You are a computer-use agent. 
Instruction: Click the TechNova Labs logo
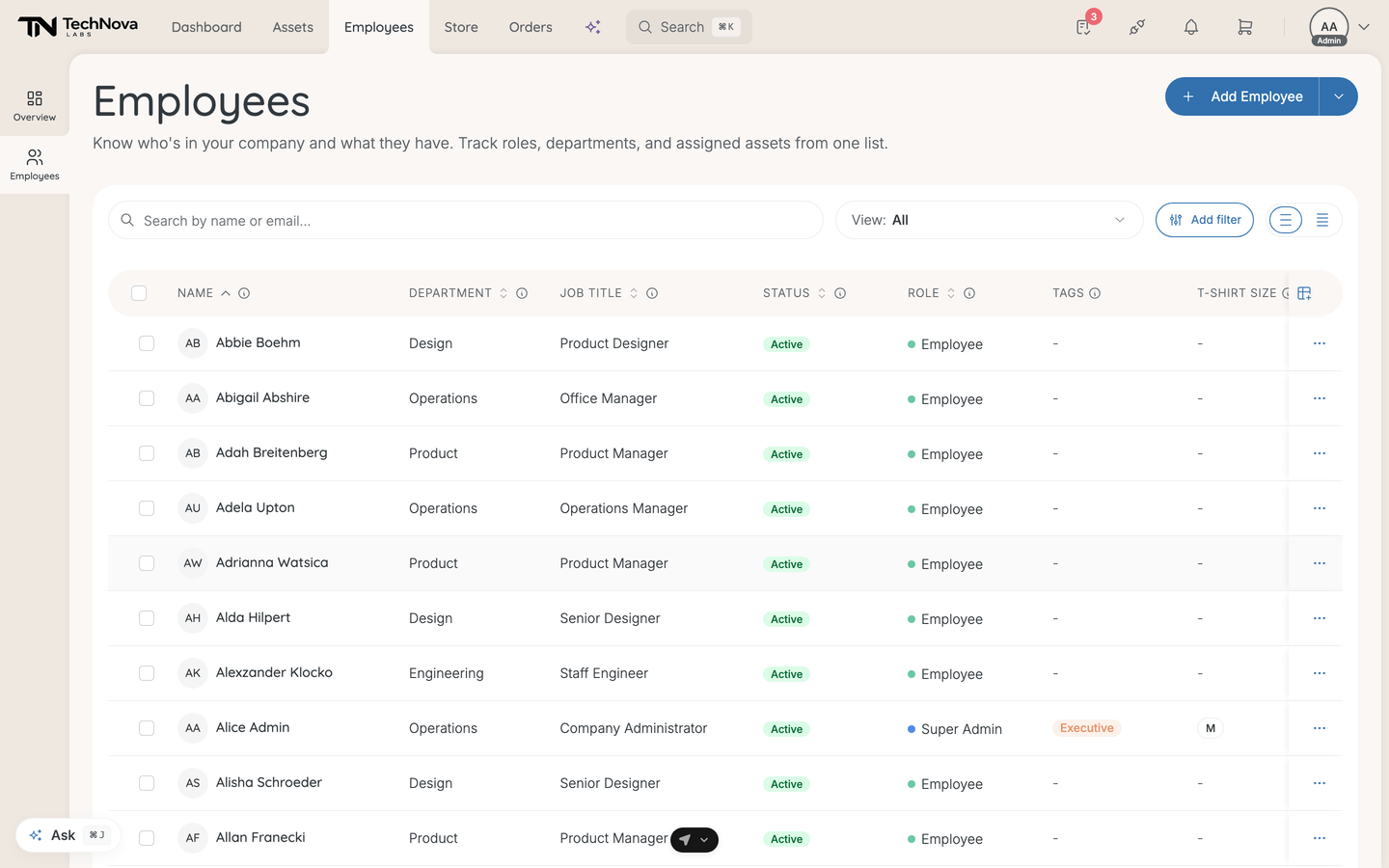point(78,27)
